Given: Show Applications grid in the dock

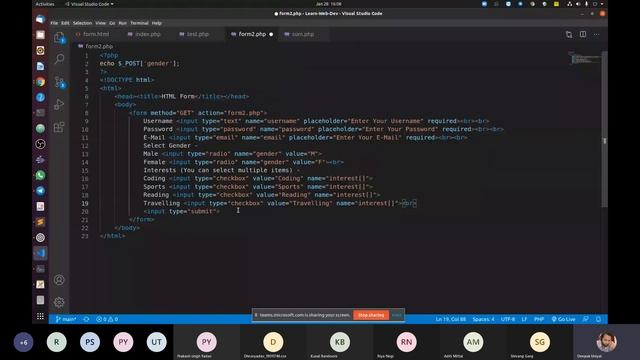Looking at the screenshot, I should (40, 316).
